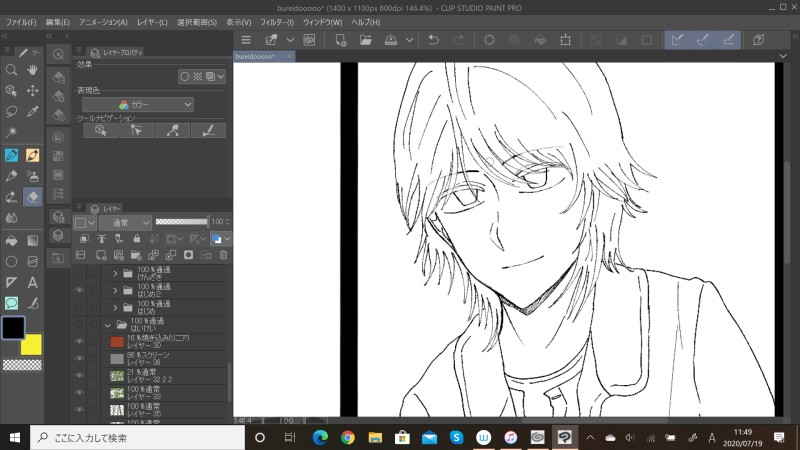
Task: Select the Lasso selection tool
Action: (x=11, y=112)
